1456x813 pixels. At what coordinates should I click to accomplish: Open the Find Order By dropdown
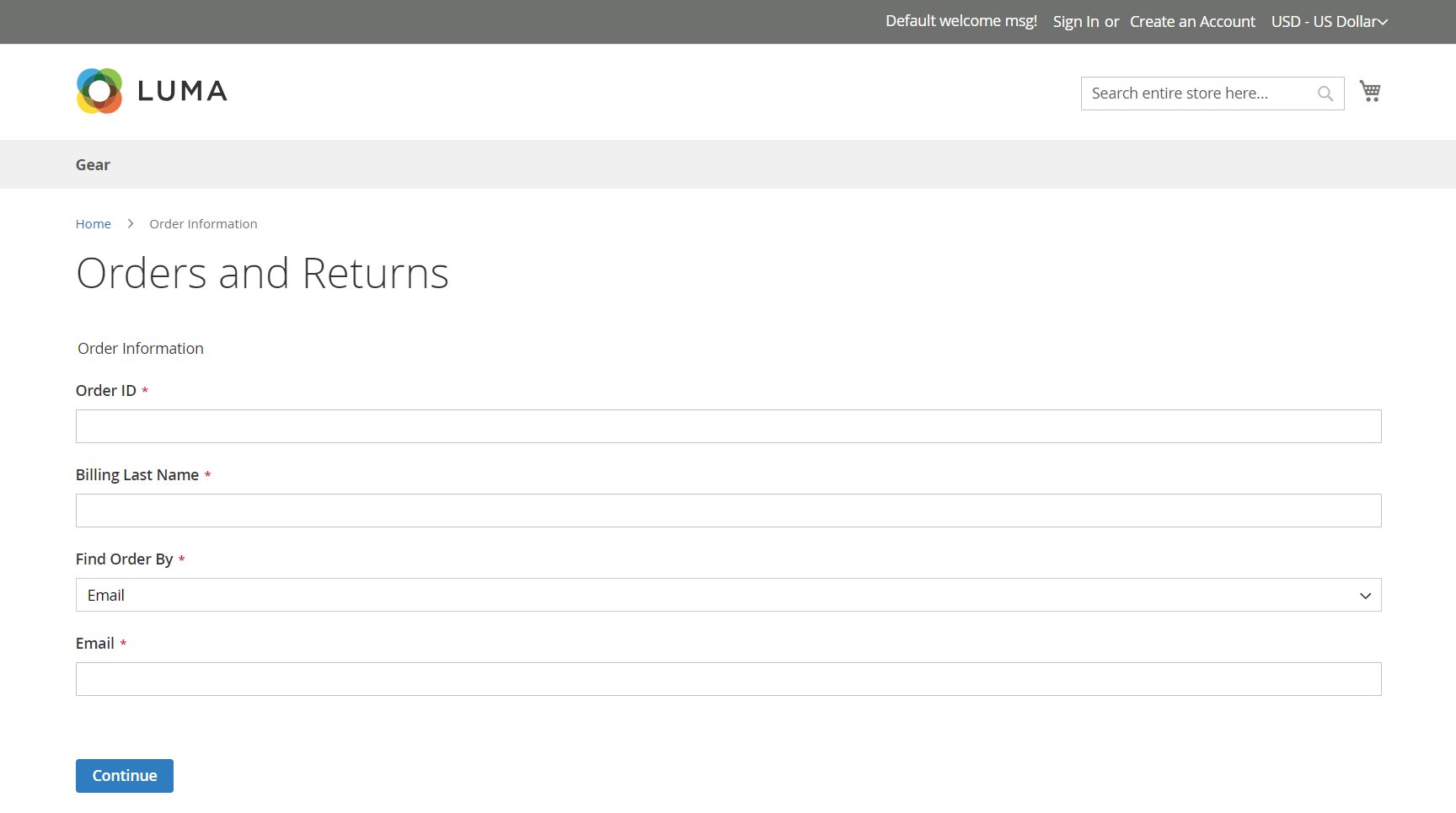pos(729,595)
